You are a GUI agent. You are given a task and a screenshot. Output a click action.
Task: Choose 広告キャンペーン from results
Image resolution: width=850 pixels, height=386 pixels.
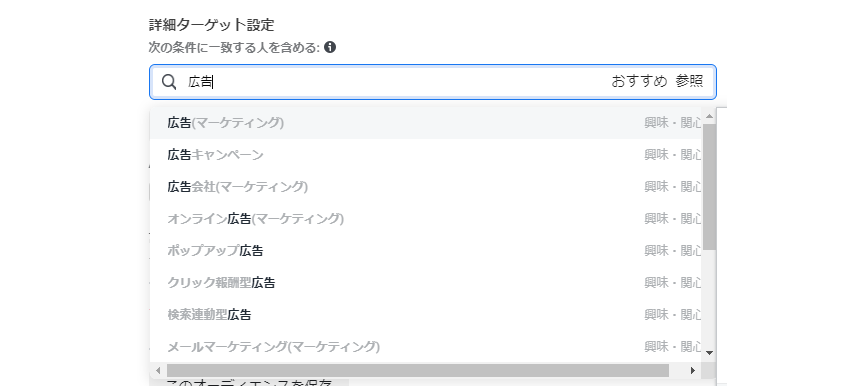click(426, 155)
